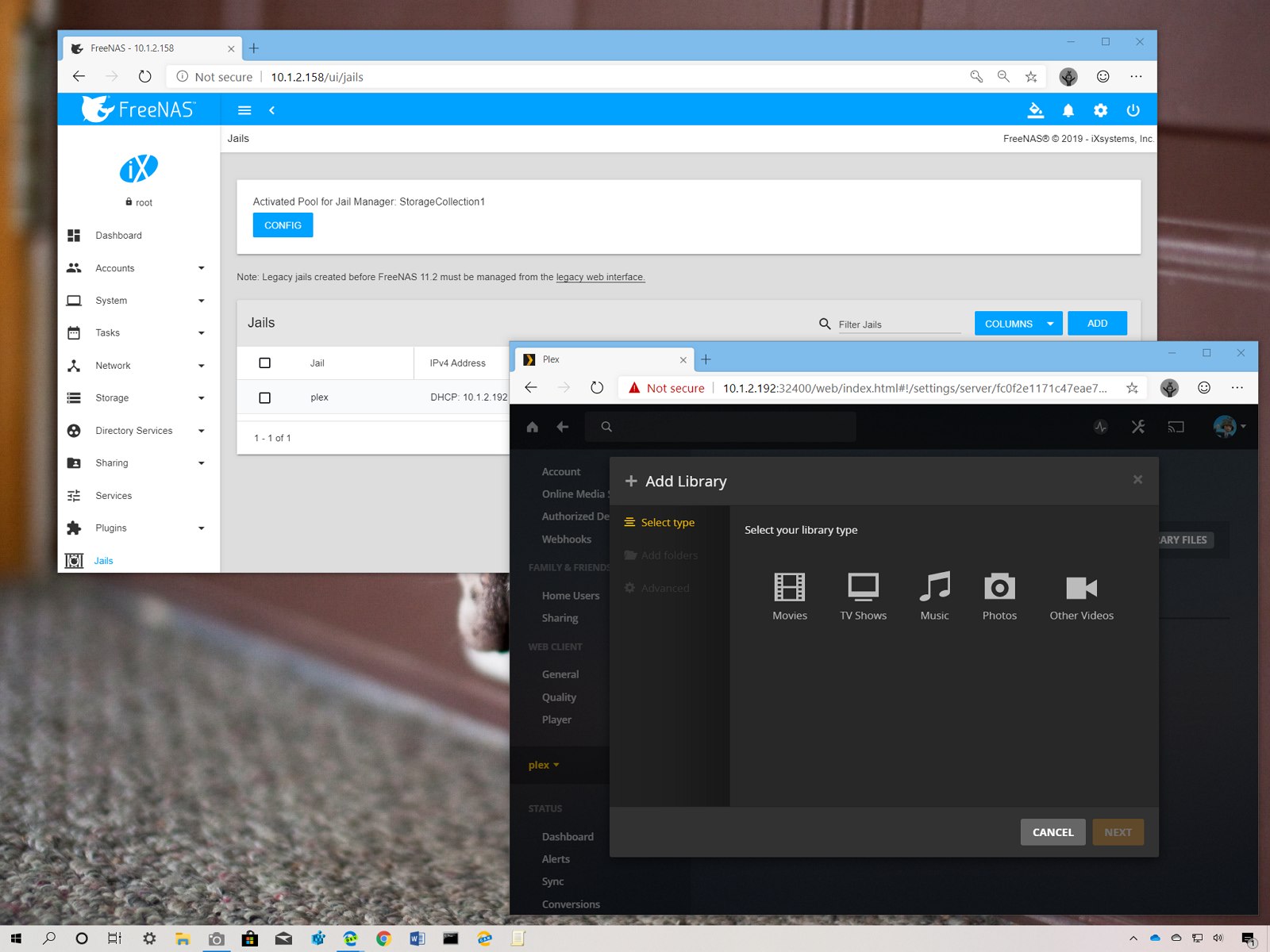
Task: Open the FreeNAS power menu icon
Action: 1133,110
